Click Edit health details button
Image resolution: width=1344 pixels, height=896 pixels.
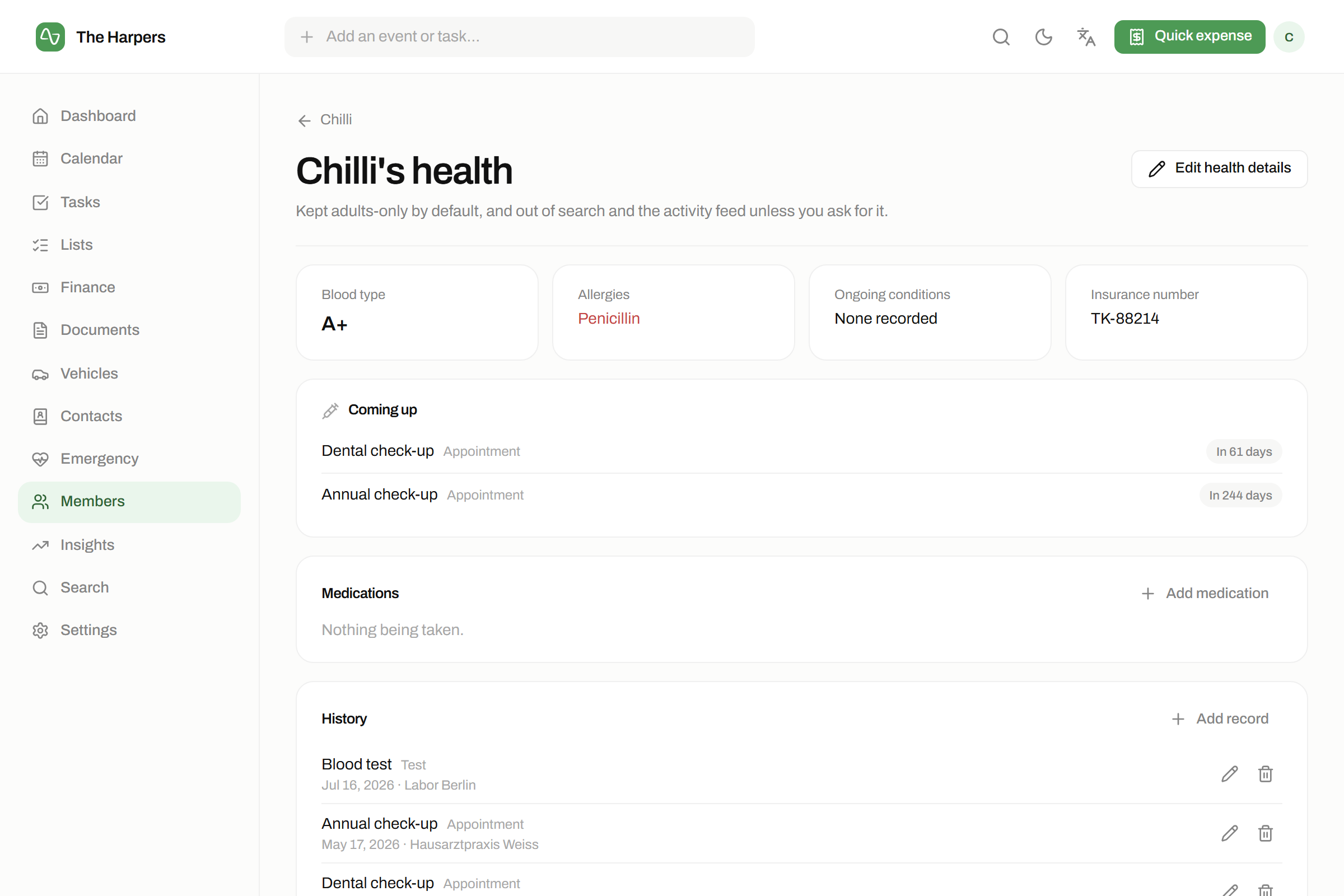tap(1219, 169)
